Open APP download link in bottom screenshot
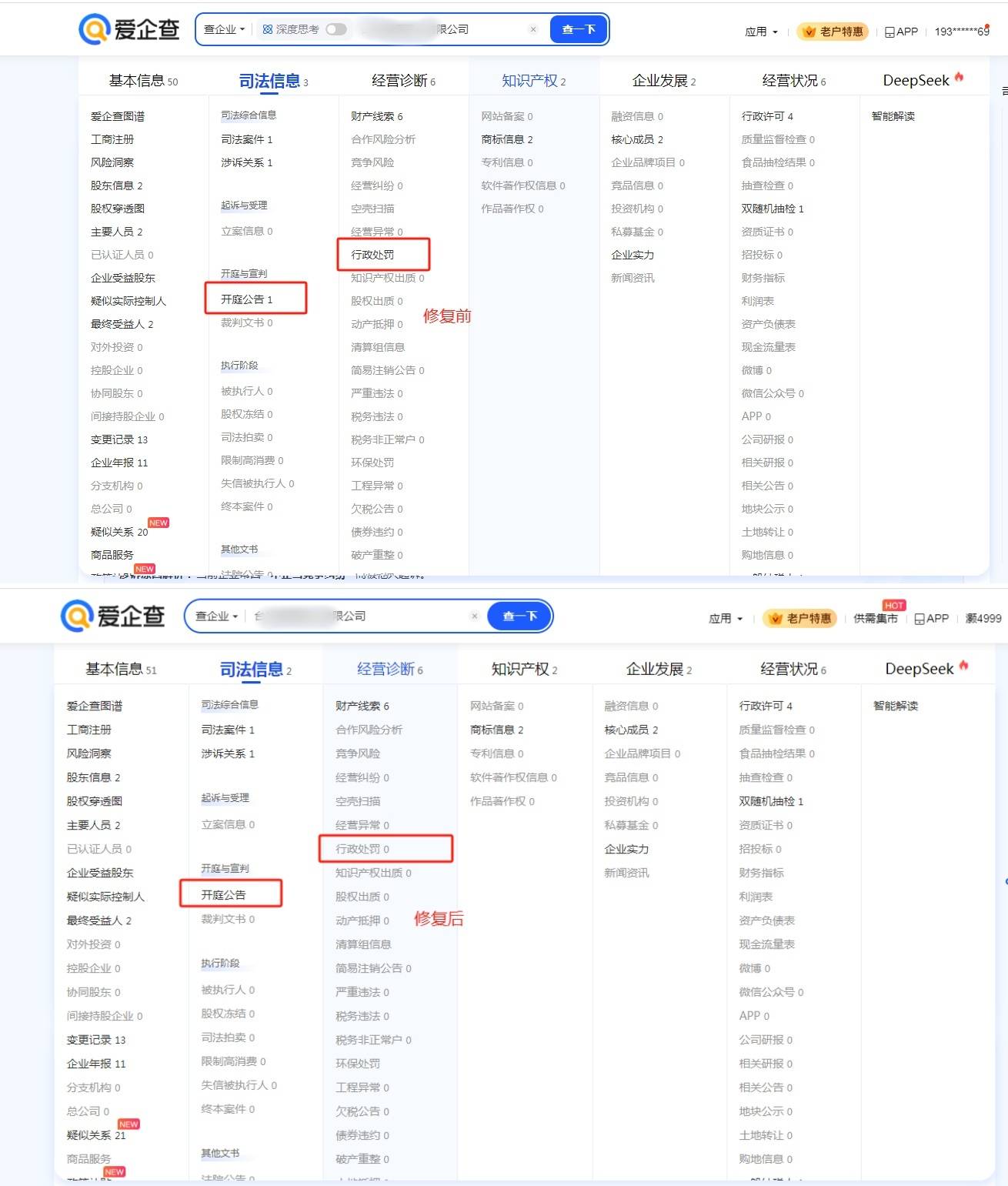1008x1186 pixels. pyautogui.click(x=931, y=618)
